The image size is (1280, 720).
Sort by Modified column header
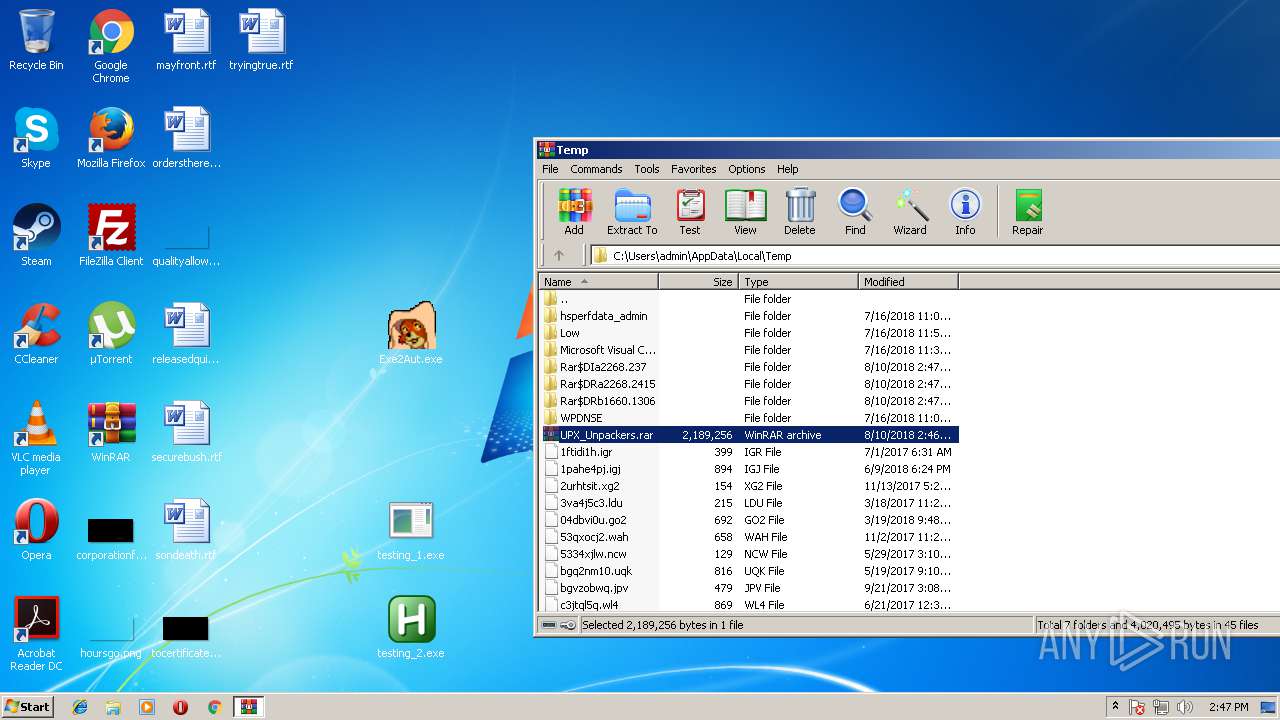point(908,282)
